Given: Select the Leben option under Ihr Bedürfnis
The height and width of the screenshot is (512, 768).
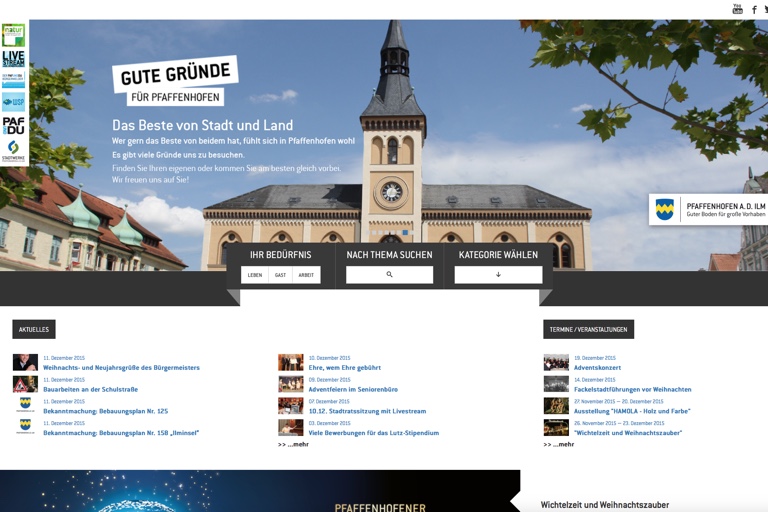Looking at the screenshot, I should click(255, 275).
